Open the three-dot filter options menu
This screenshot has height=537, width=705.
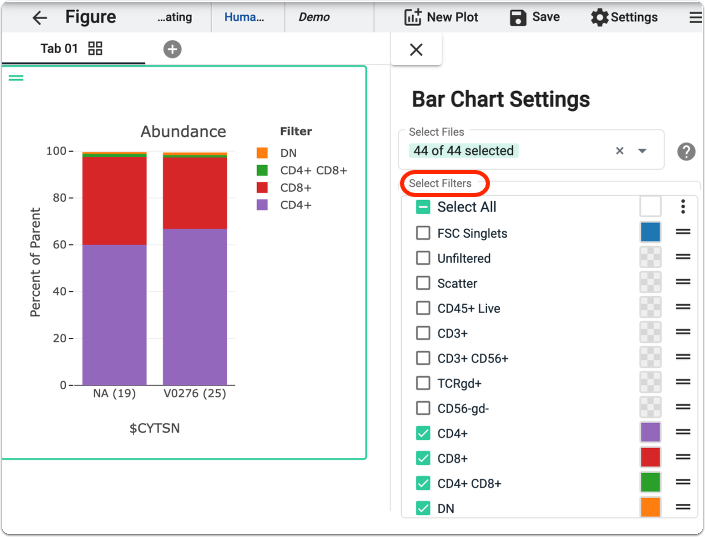683,206
